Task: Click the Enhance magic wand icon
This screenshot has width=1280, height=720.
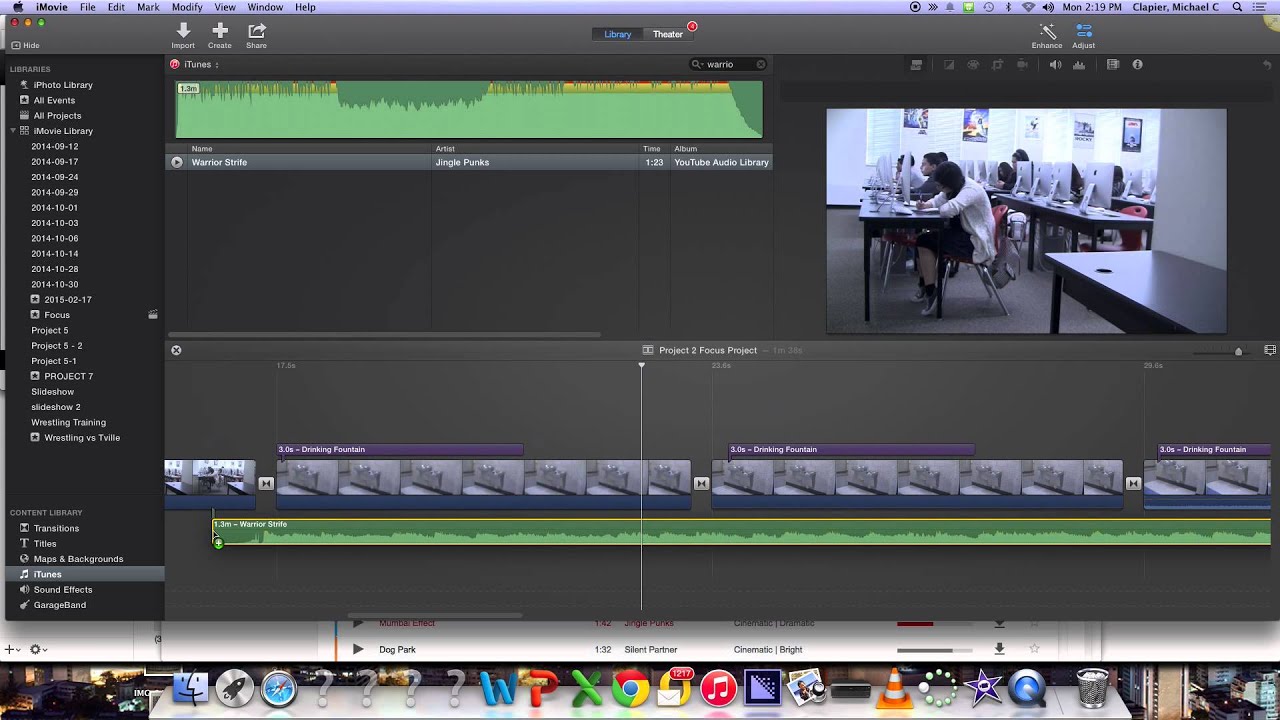Action: (x=1047, y=31)
